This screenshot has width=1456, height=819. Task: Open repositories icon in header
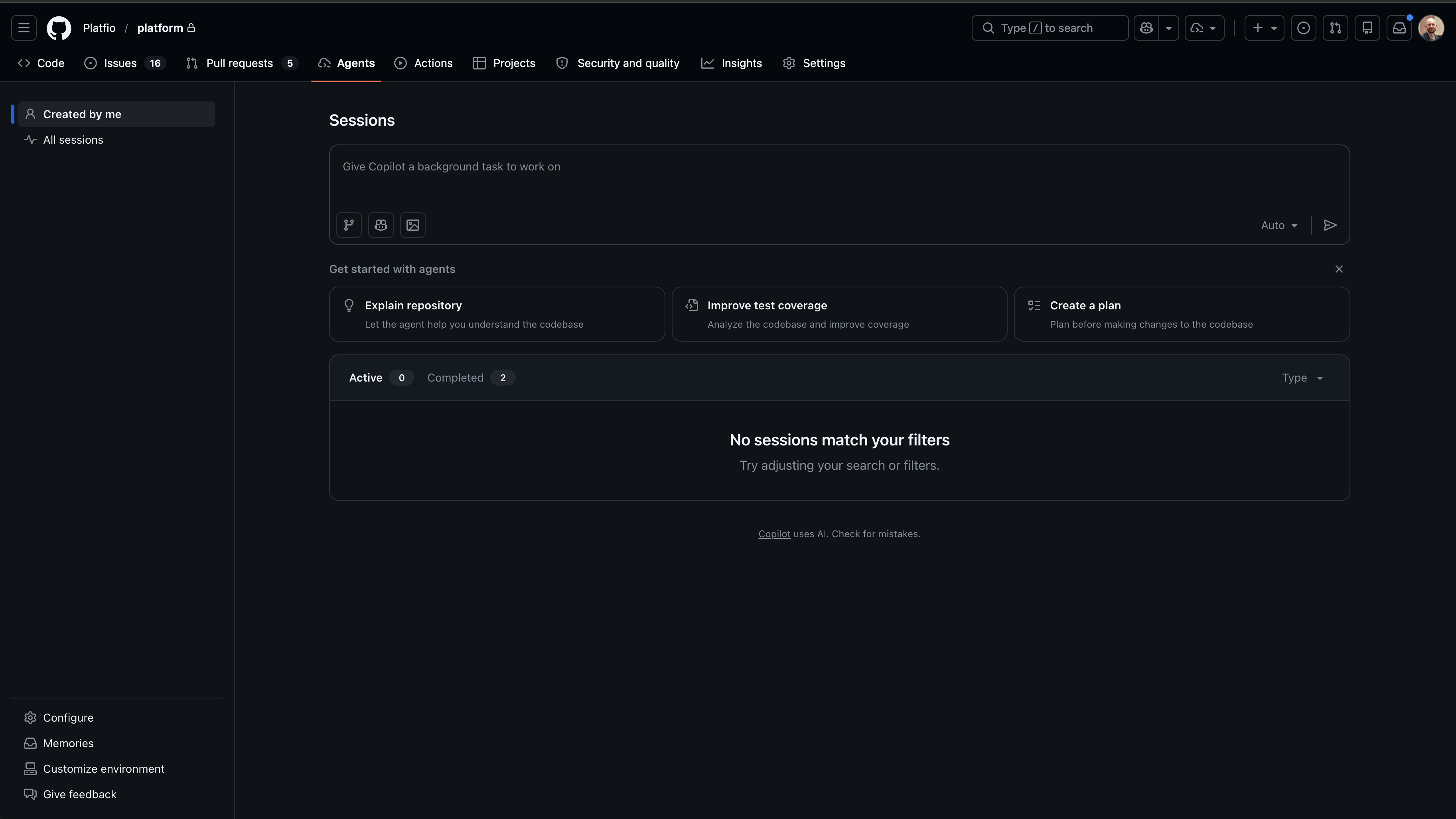(x=1367, y=28)
